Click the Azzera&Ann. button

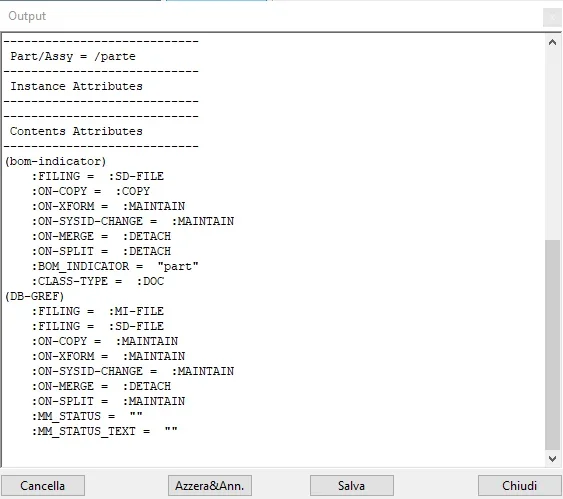pos(210,485)
